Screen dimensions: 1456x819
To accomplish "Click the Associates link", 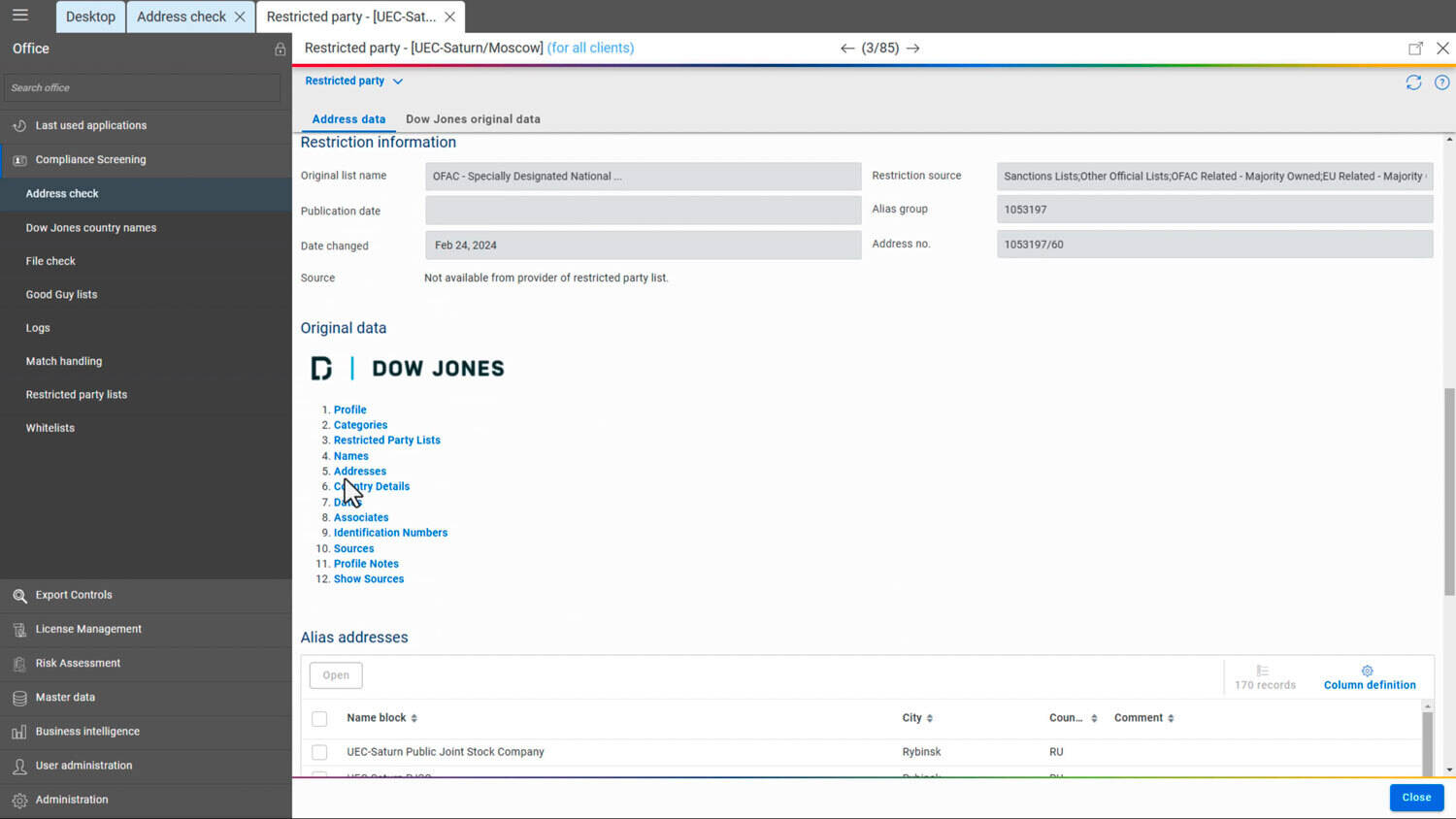I will point(361,518).
